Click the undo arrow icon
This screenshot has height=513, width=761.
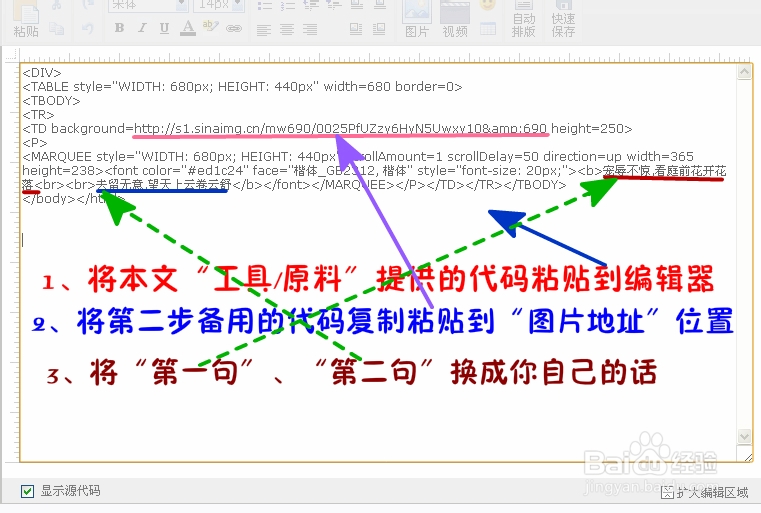tap(88, 29)
